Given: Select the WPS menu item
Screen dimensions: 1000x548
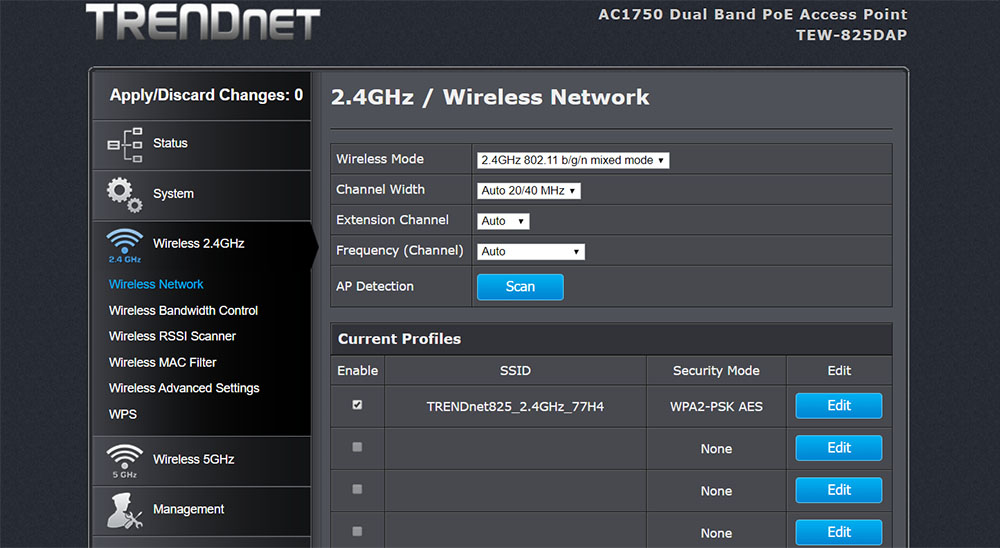Looking at the screenshot, I should [x=123, y=415].
